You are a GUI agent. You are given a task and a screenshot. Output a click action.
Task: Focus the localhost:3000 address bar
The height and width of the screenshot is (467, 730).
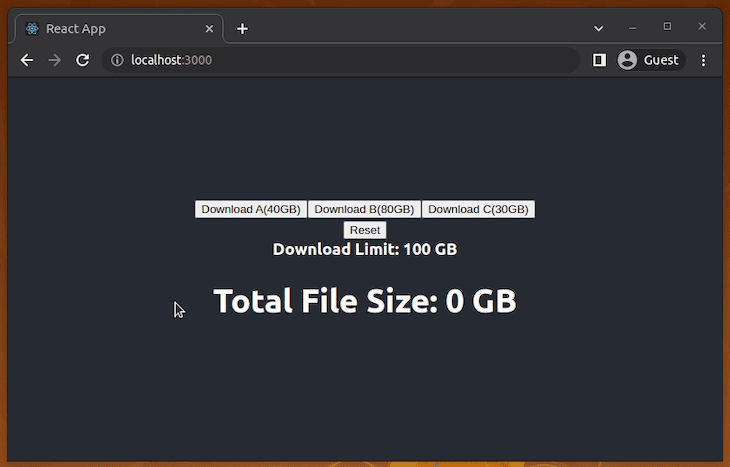340,60
